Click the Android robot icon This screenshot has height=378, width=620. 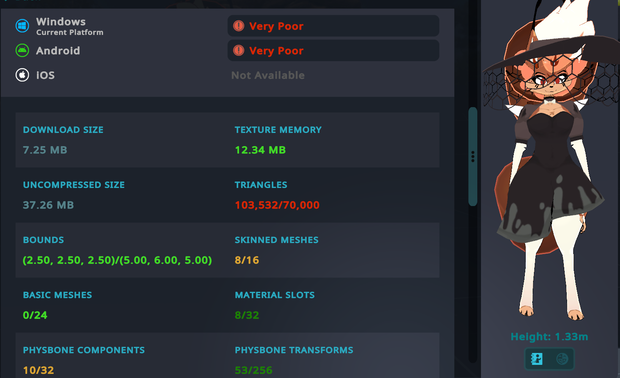coord(22,51)
